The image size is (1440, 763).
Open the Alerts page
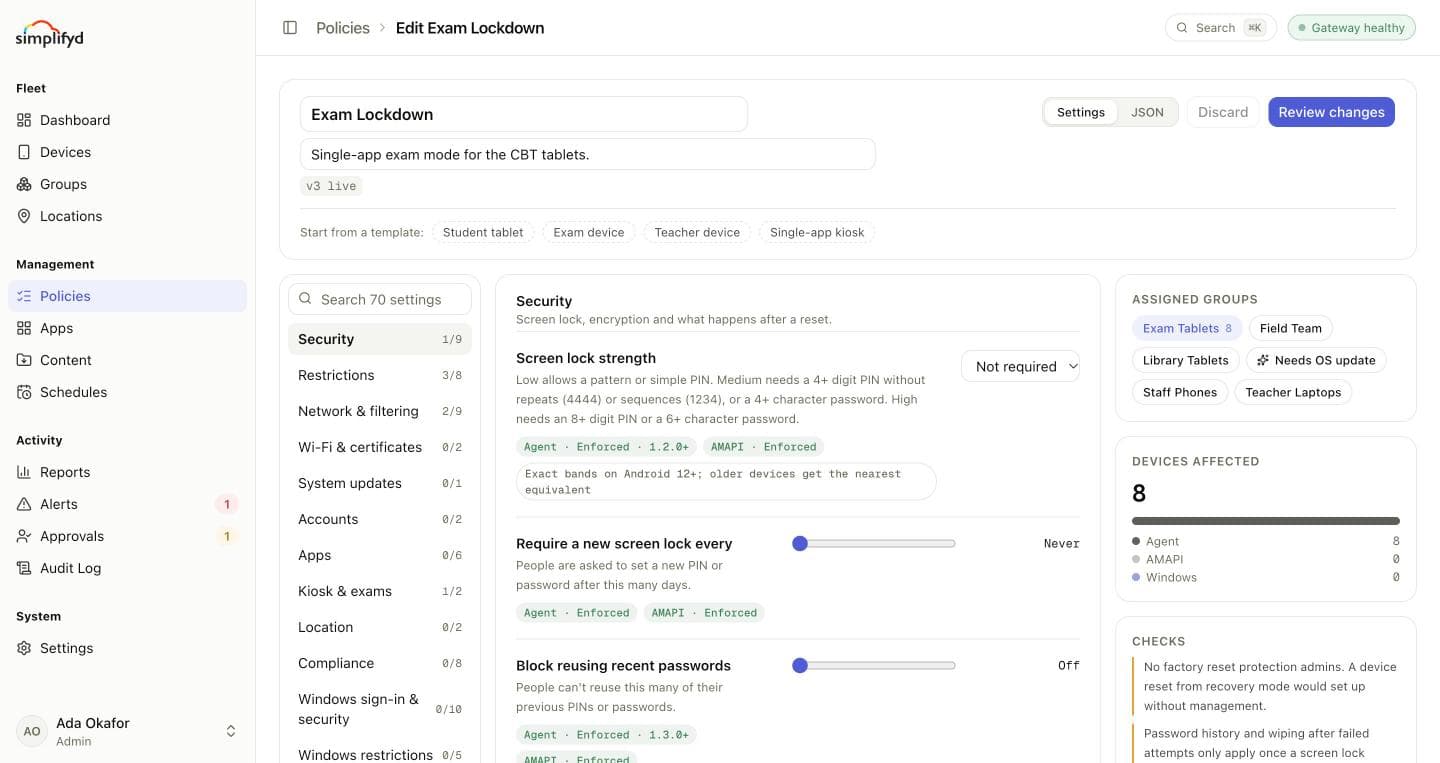point(127,504)
